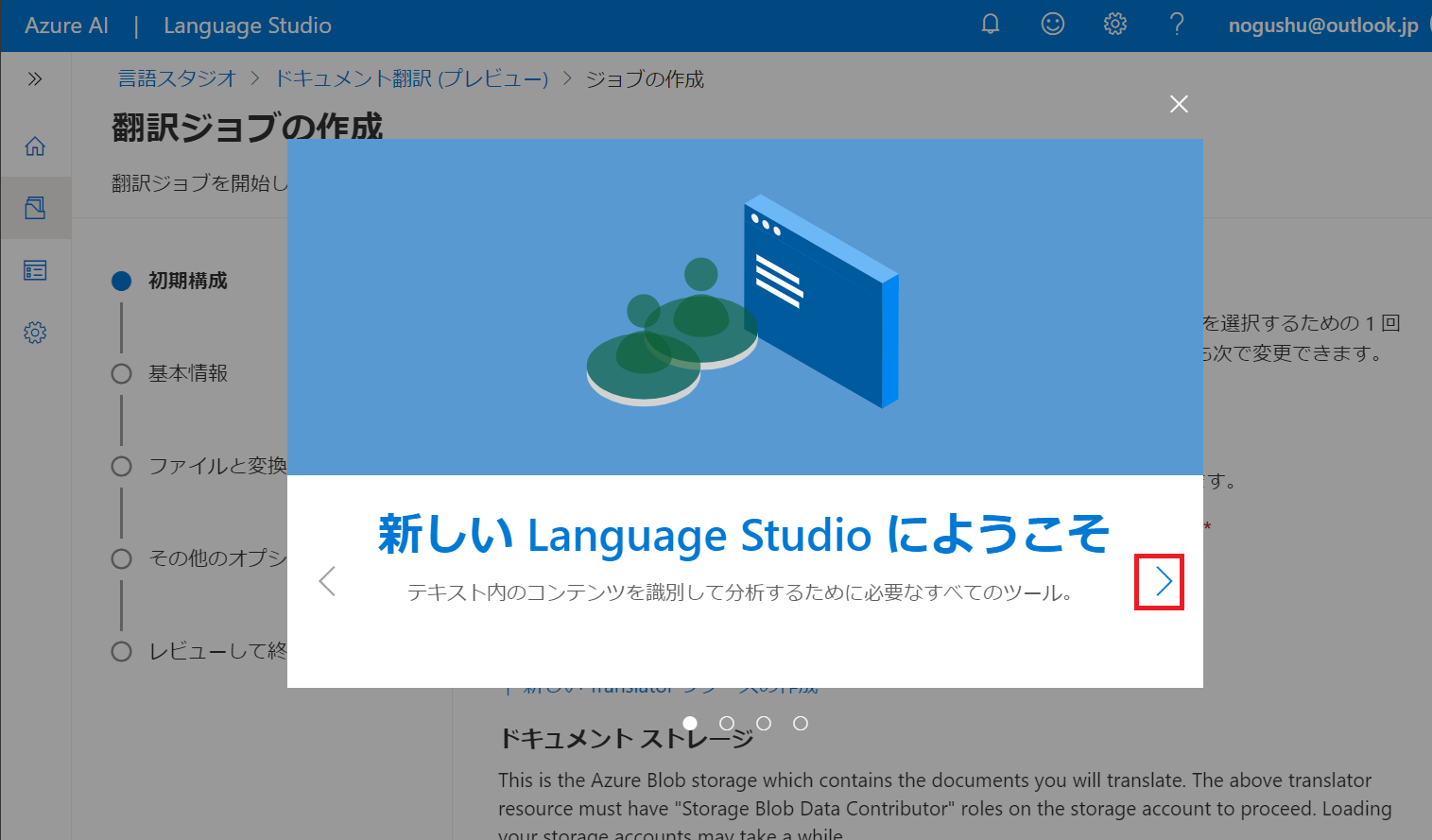The image size is (1432, 840).
Task: Open the notifications bell icon
Action: click(x=991, y=25)
